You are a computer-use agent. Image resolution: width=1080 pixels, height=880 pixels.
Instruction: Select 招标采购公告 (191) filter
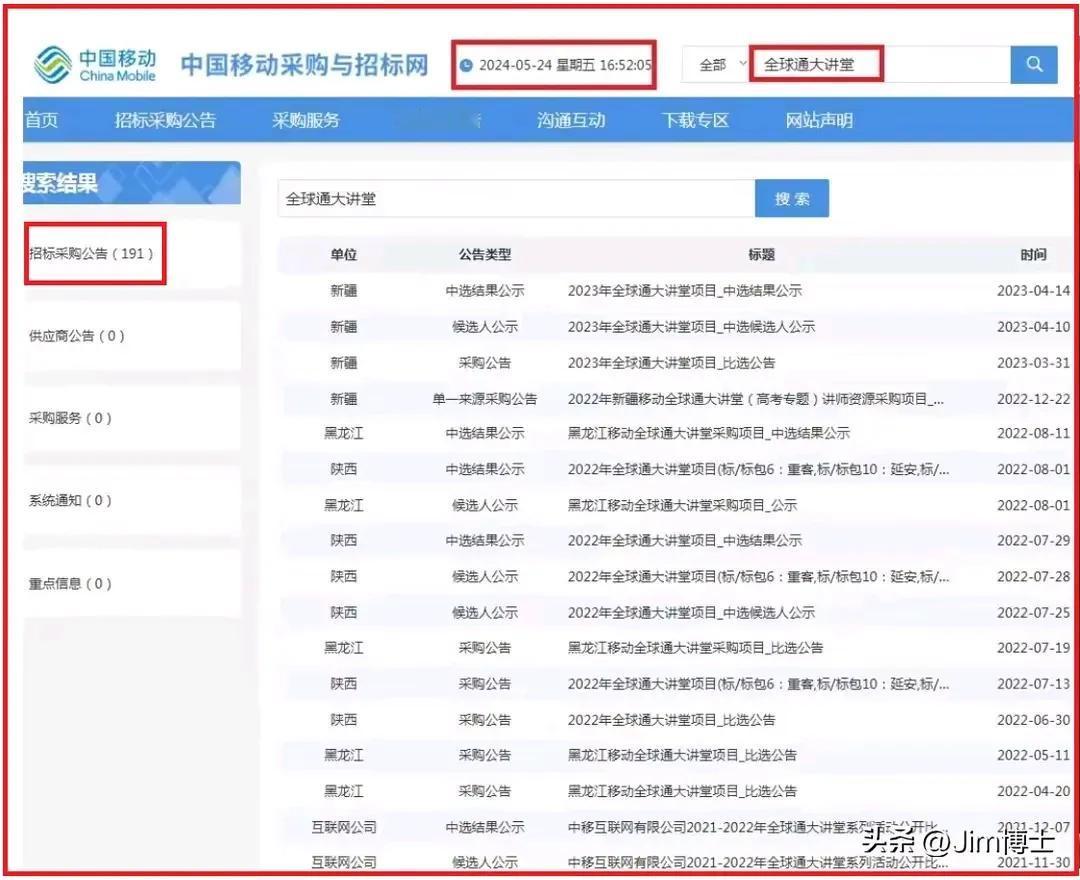tap(92, 253)
